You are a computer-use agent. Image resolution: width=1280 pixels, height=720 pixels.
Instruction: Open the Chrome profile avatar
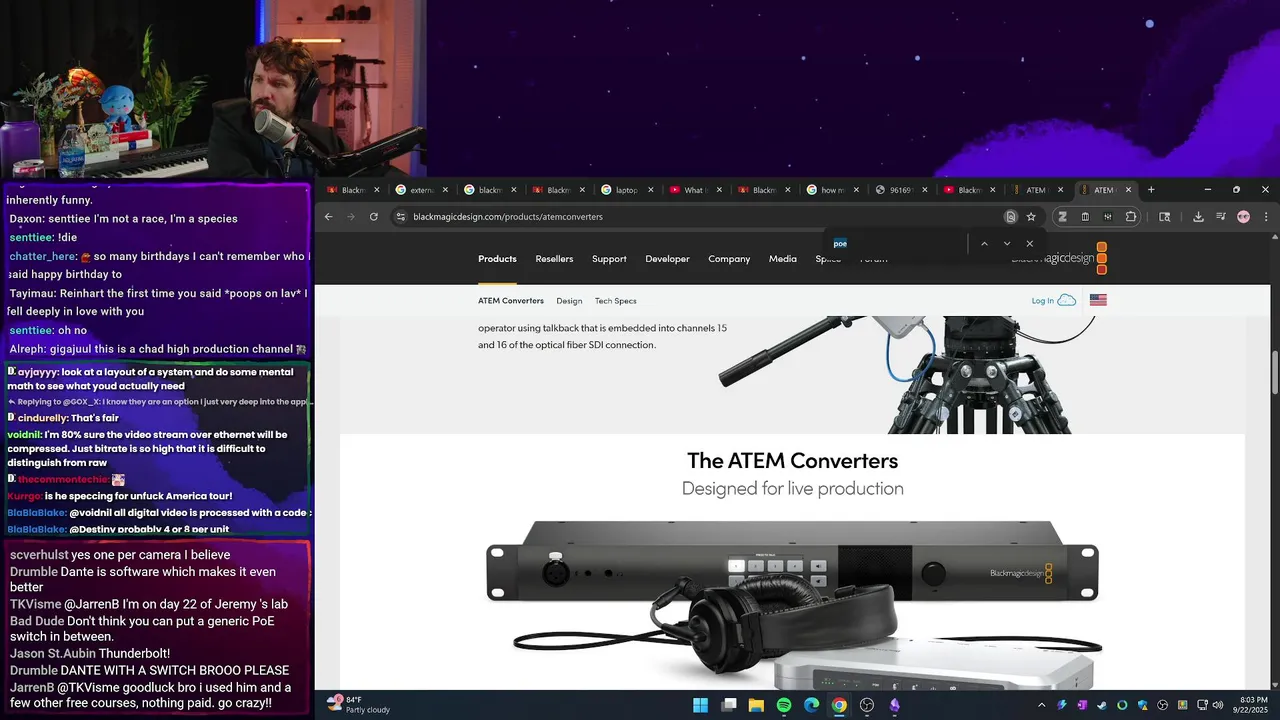pyautogui.click(x=1243, y=217)
